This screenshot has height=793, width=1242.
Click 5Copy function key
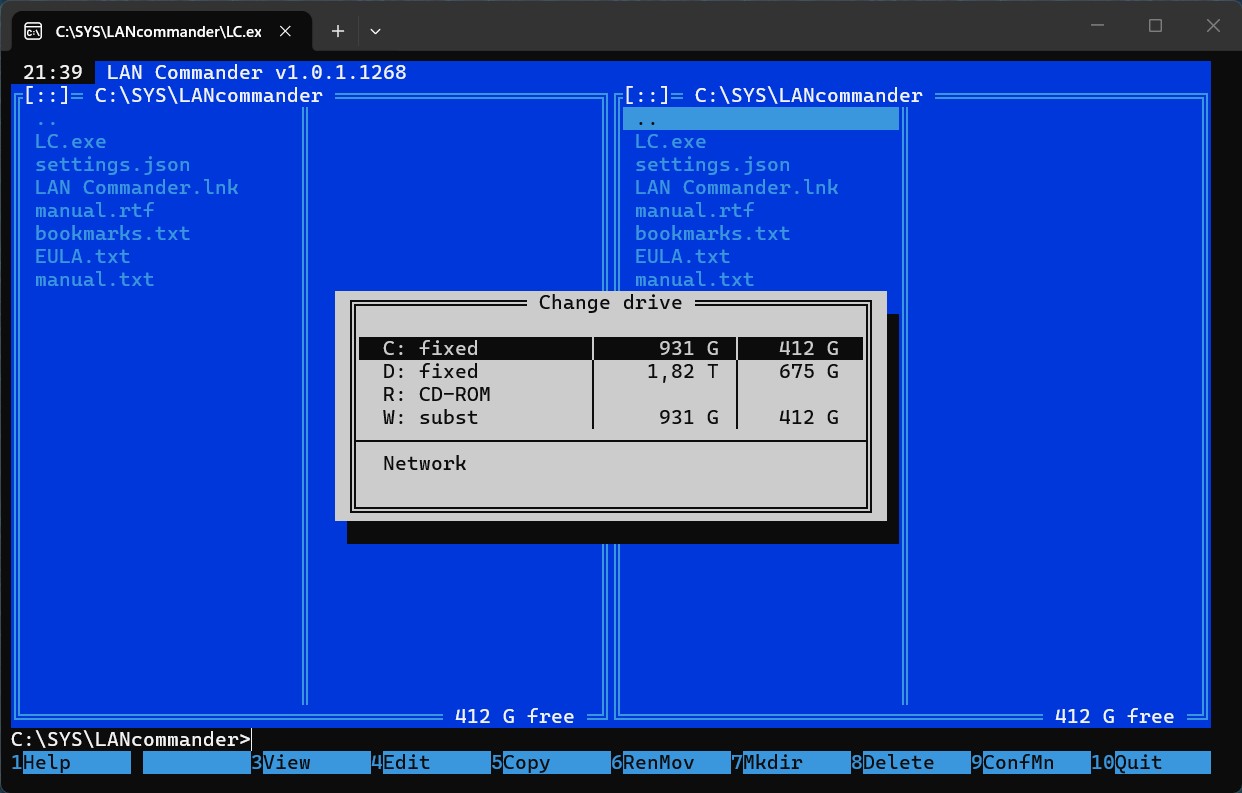tap(551, 762)
